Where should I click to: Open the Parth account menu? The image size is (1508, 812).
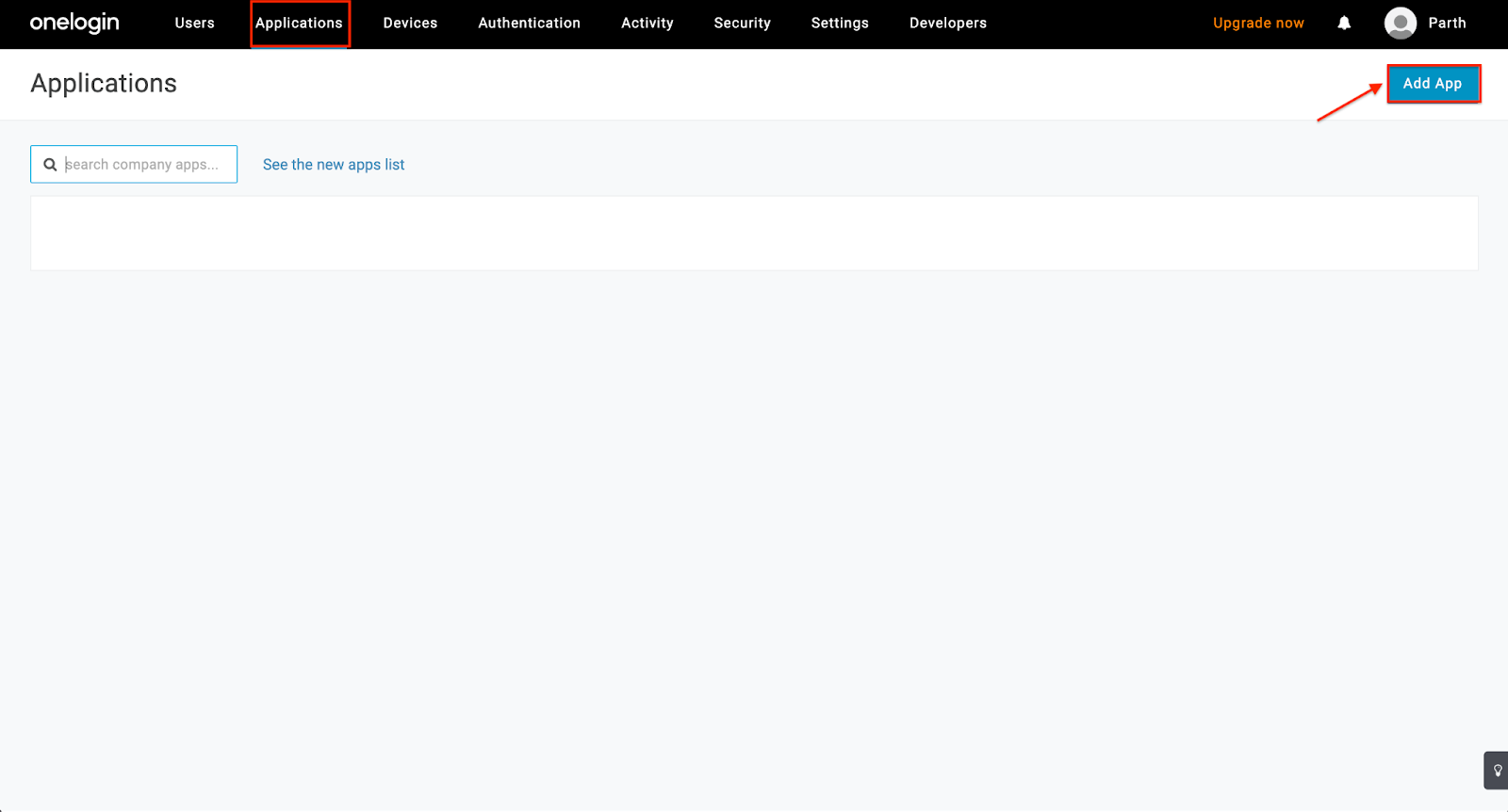coord(1447,23)
